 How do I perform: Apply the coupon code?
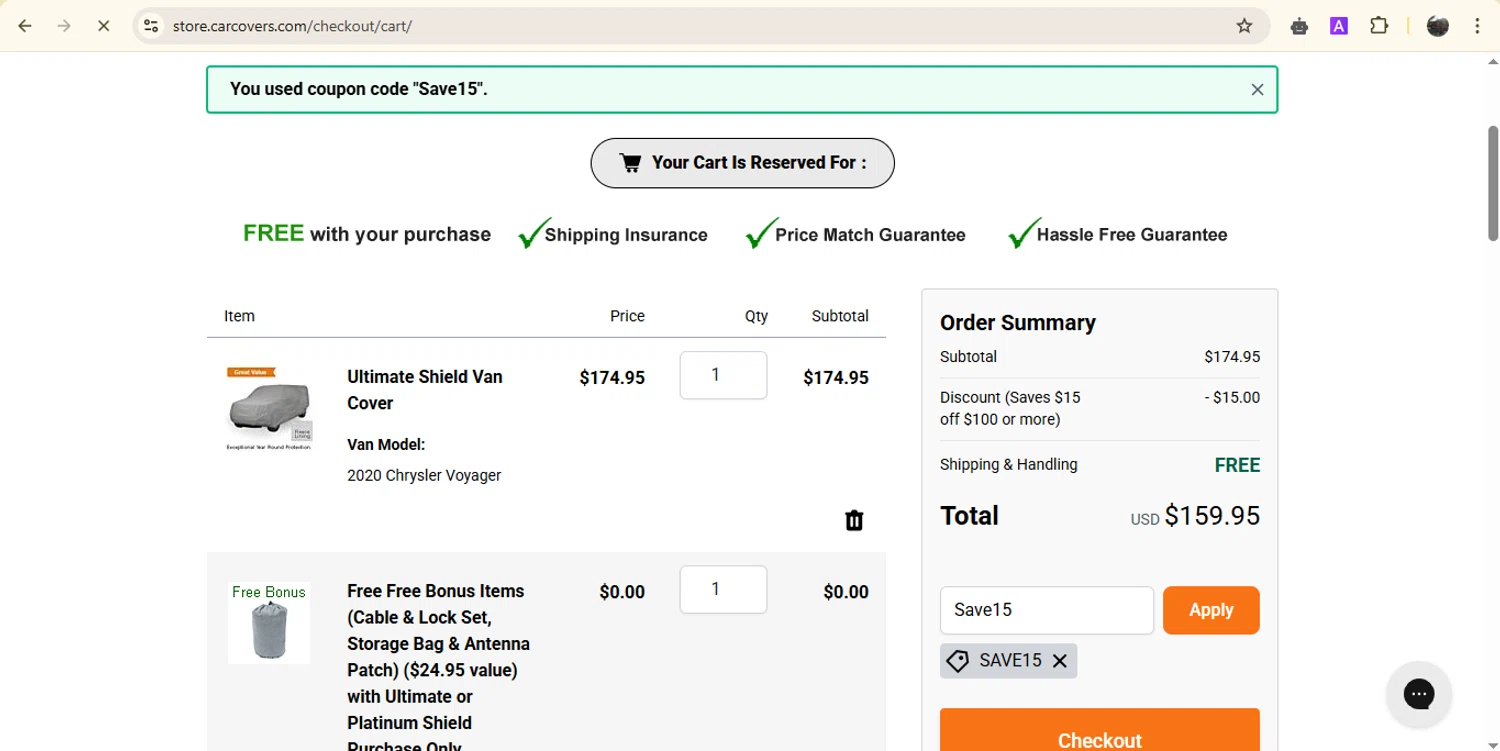pyautogui.click(x=1211, y=610)
